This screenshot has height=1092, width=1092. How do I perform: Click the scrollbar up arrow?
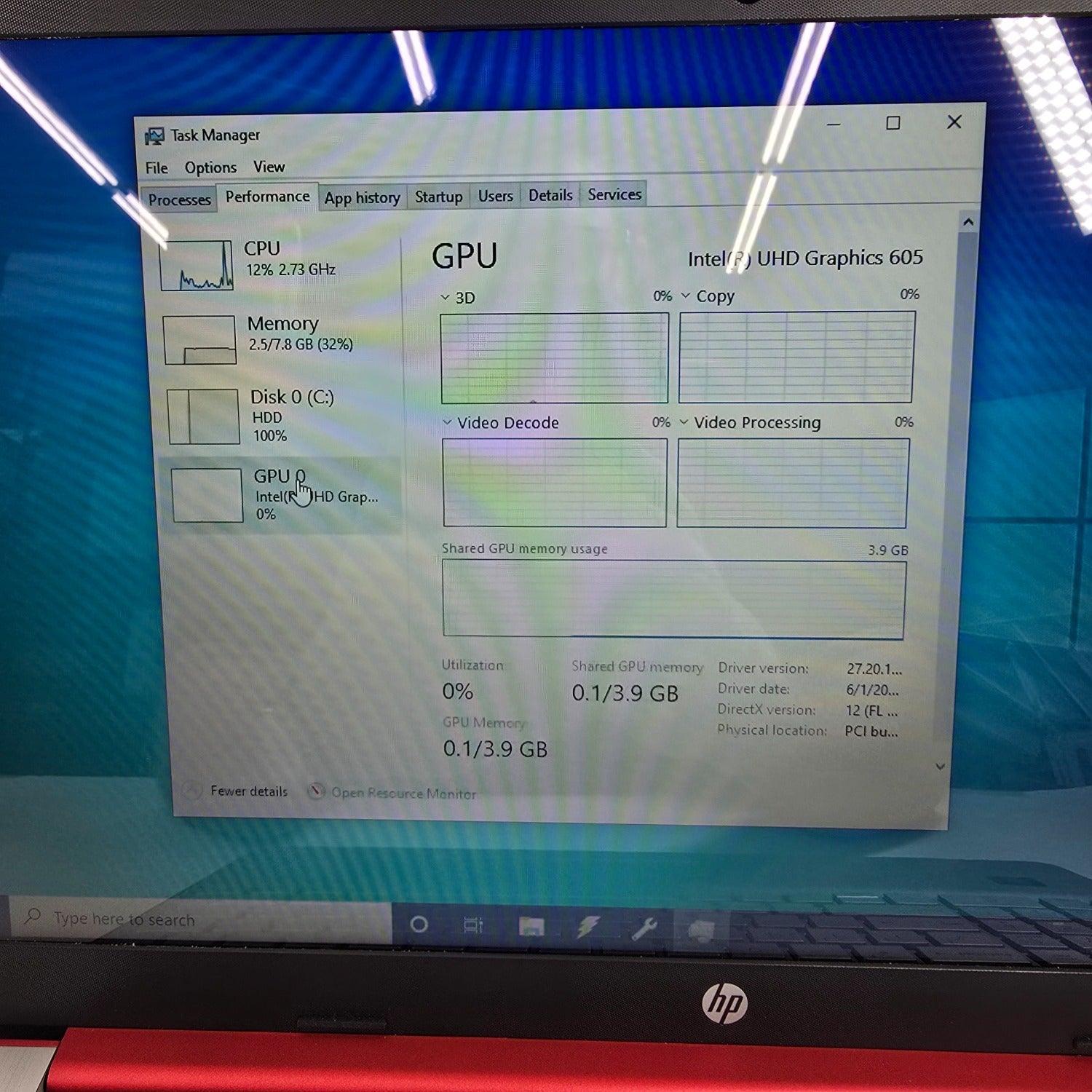[x=968, y=222]
